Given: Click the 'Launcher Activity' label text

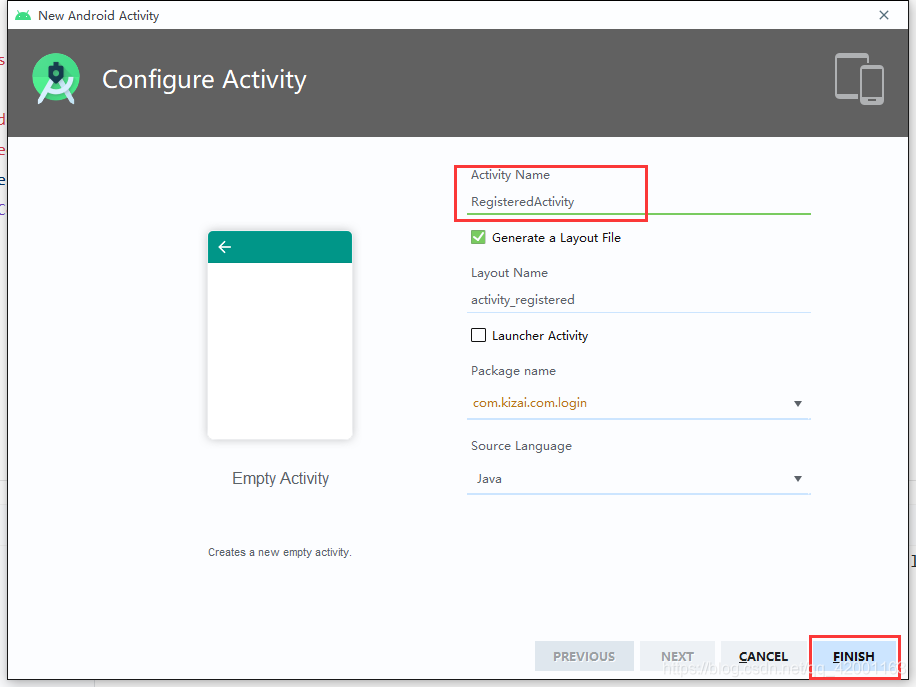Looking at the screenshot, I should click(540, 336).
